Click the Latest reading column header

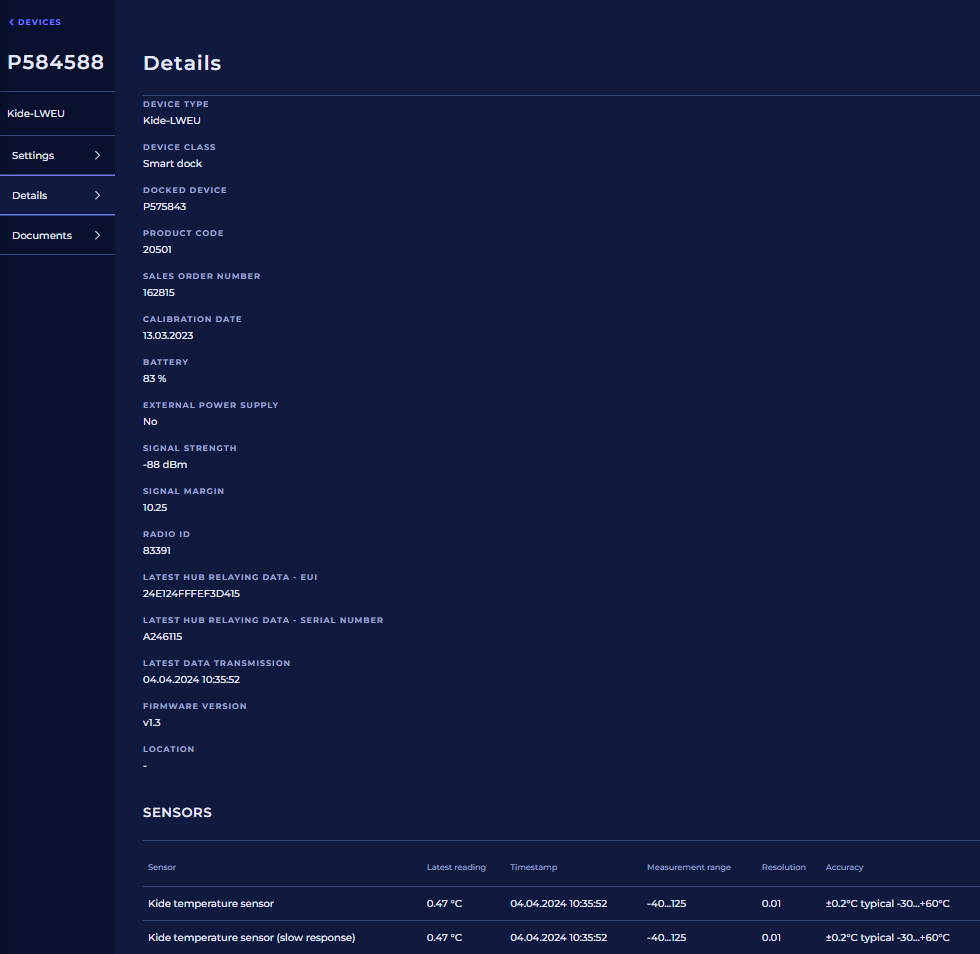(x=456, y=867)
